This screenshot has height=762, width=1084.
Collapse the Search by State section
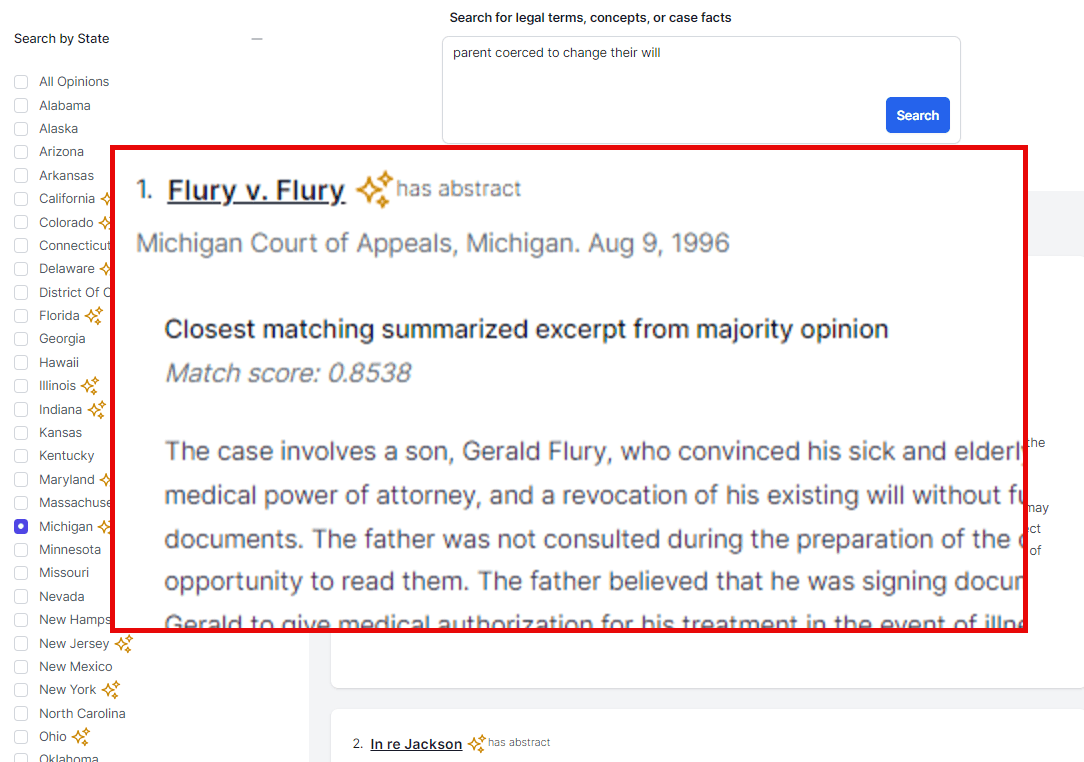257,39
